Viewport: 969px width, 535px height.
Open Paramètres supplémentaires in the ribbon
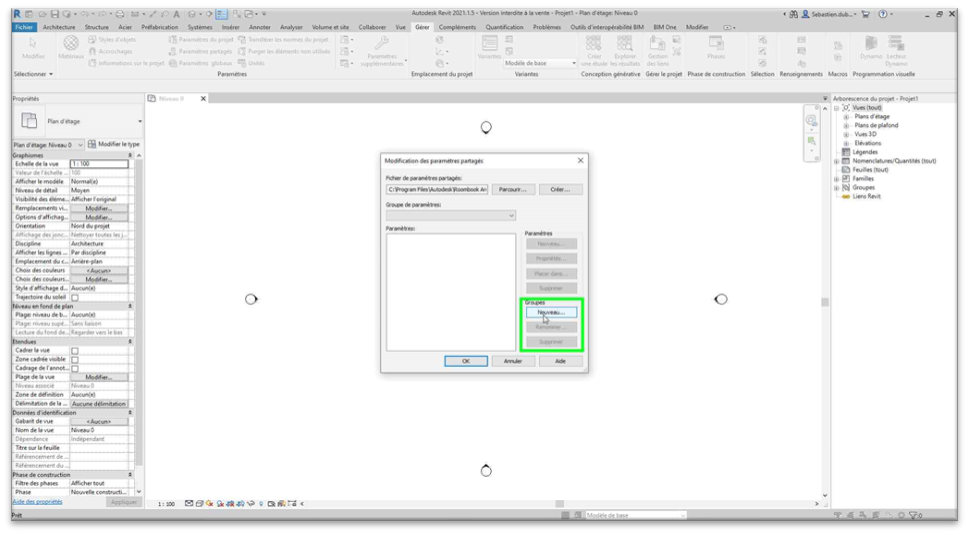point(381,50)
